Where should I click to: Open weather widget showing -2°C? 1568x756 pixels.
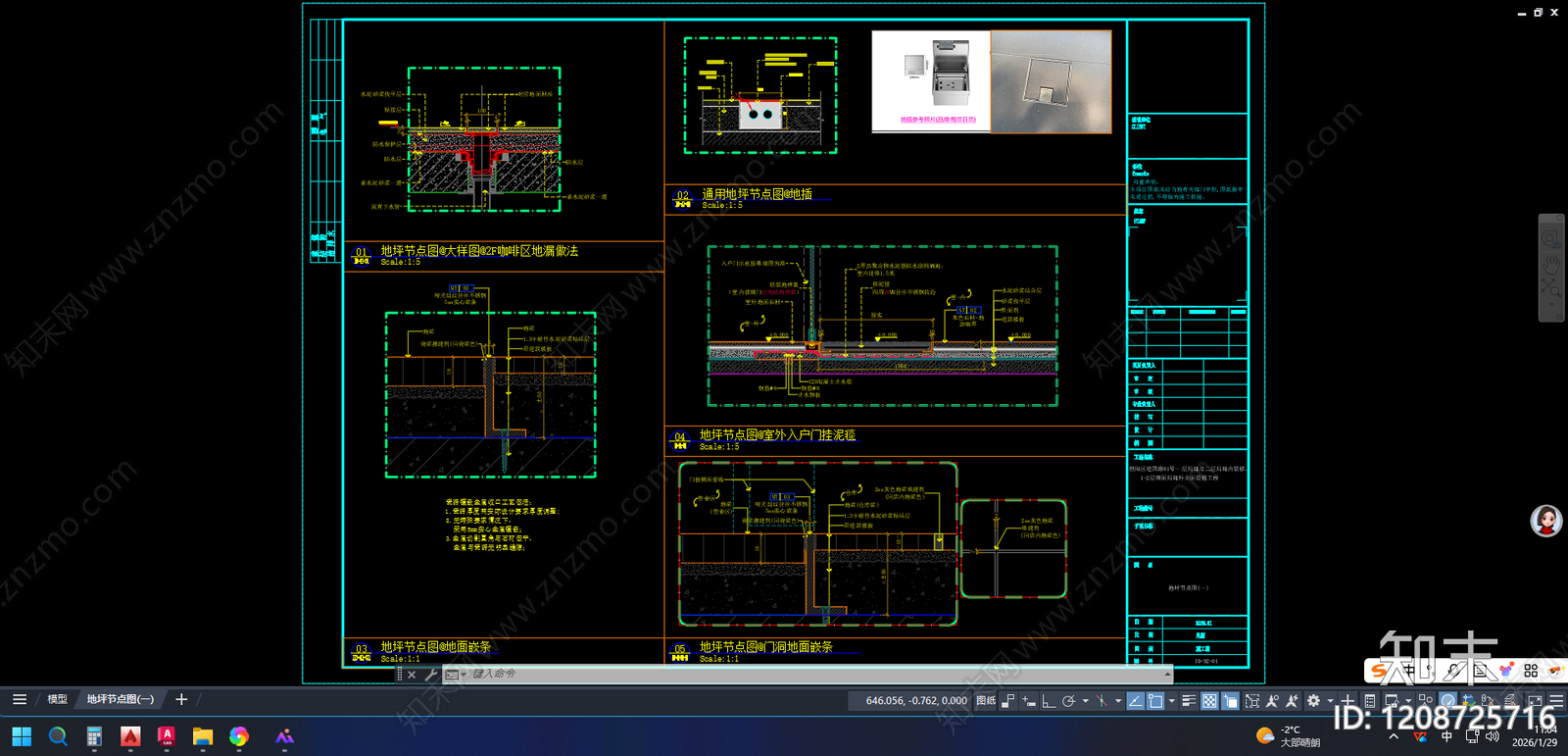[x=1288, y=736]
